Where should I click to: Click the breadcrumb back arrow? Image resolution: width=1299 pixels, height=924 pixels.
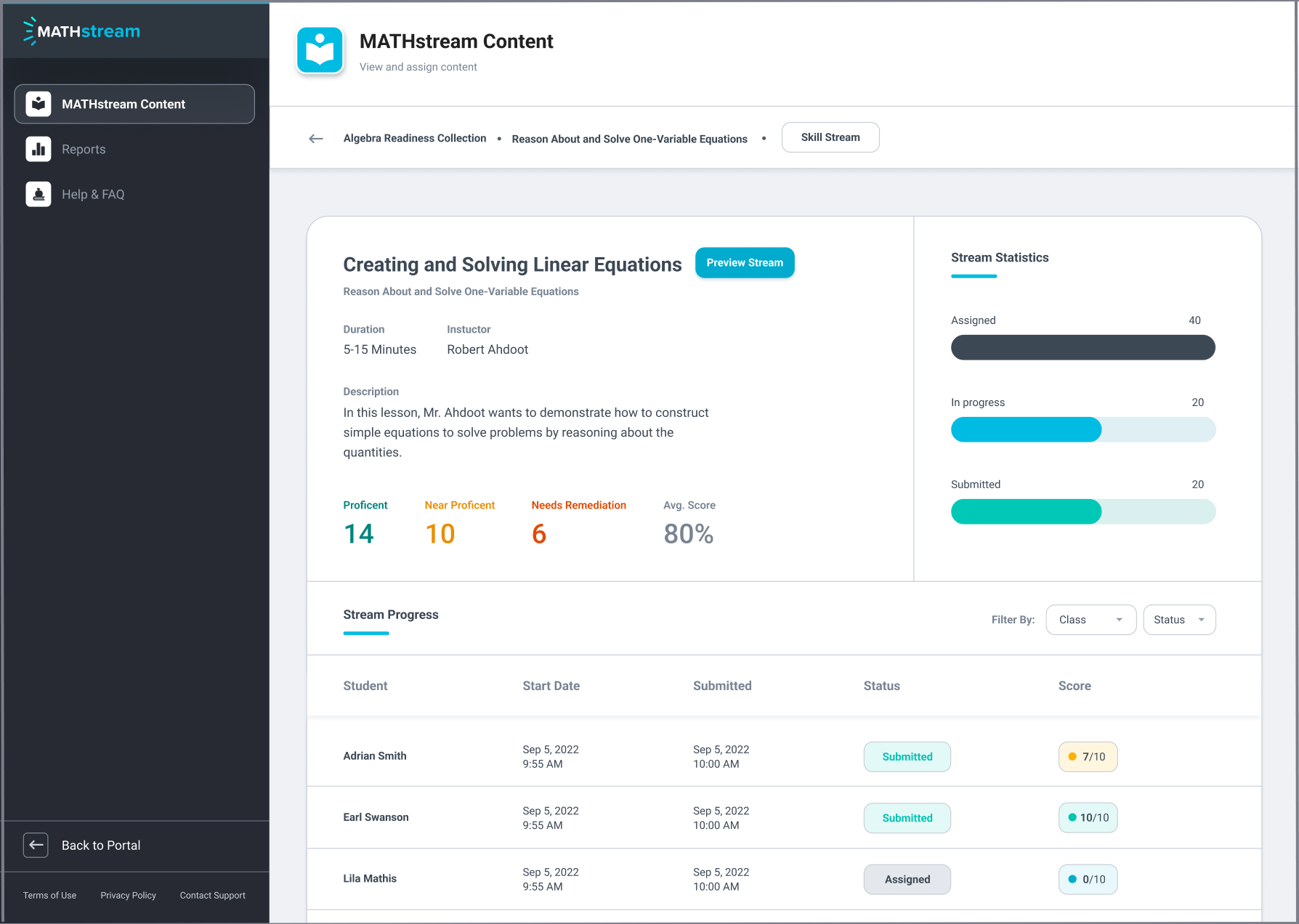(315, 138)
